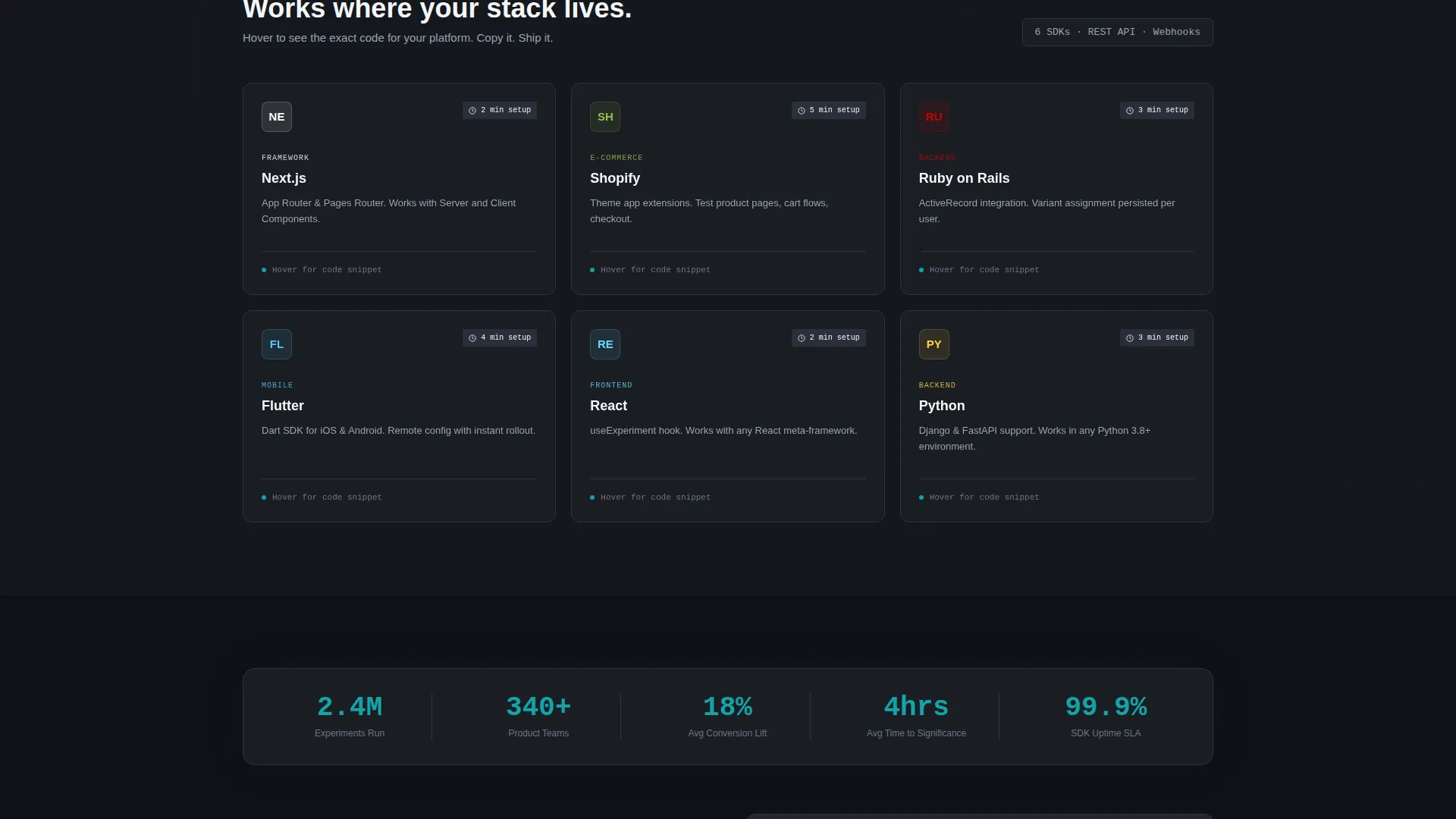1456x819 pixels.
Task: Click the MOBILE label above Flutter
Action: tap(277, 385)
